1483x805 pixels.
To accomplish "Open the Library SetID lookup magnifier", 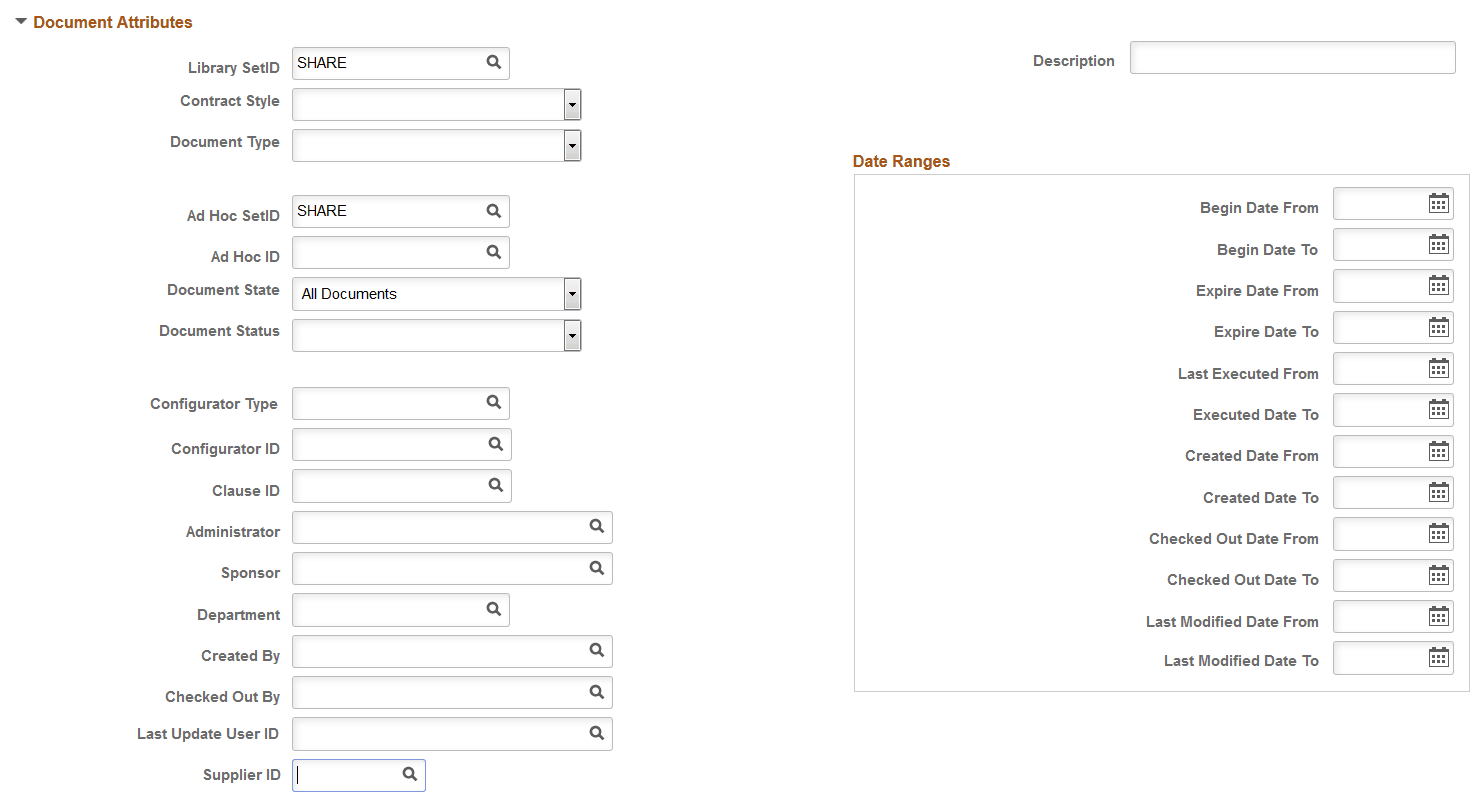I will coord(493,62).
